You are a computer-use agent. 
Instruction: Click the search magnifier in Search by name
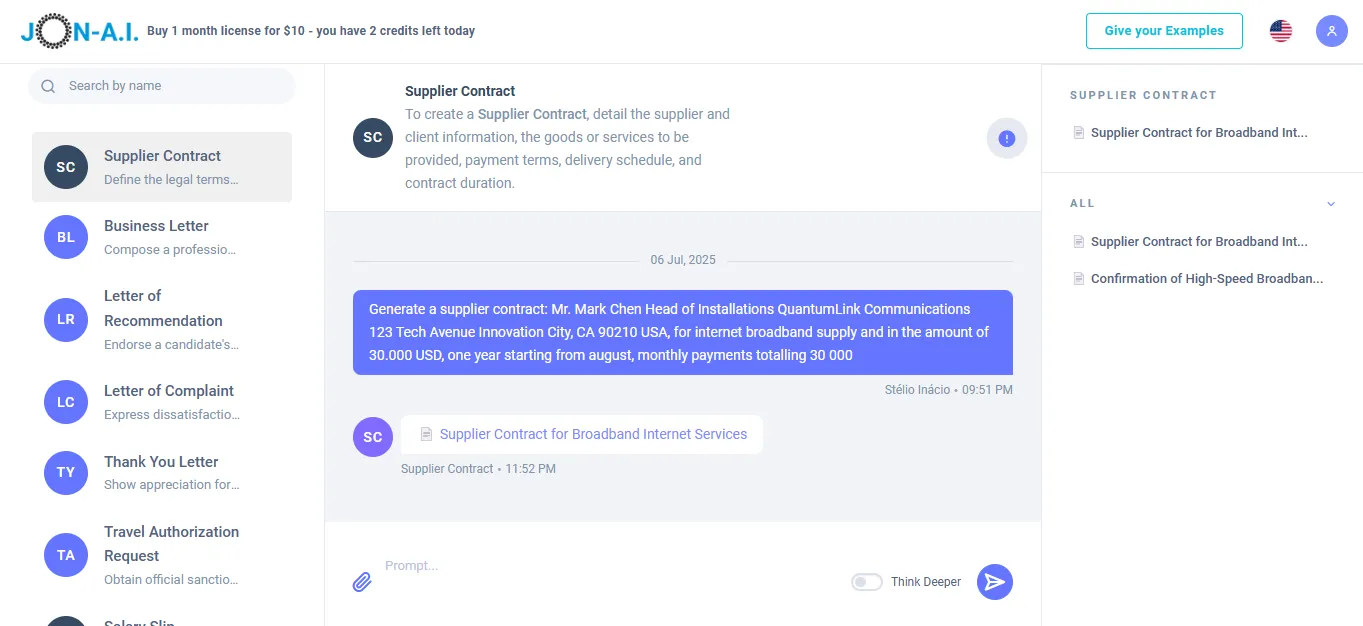[x=48, y=86]
